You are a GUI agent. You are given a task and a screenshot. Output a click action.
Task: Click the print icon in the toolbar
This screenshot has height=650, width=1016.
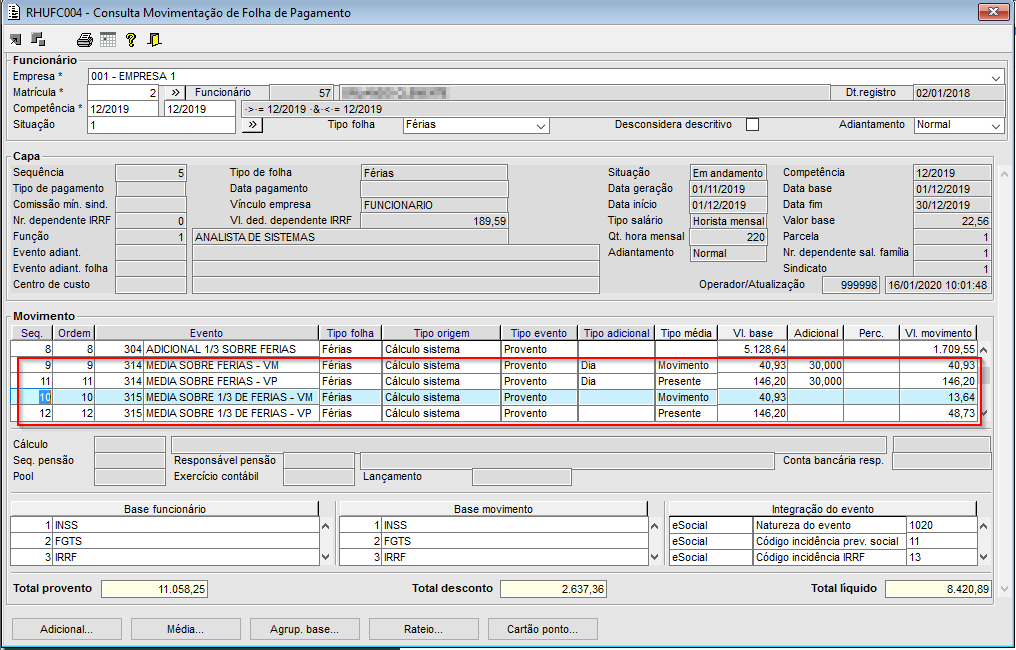point(85,40)
